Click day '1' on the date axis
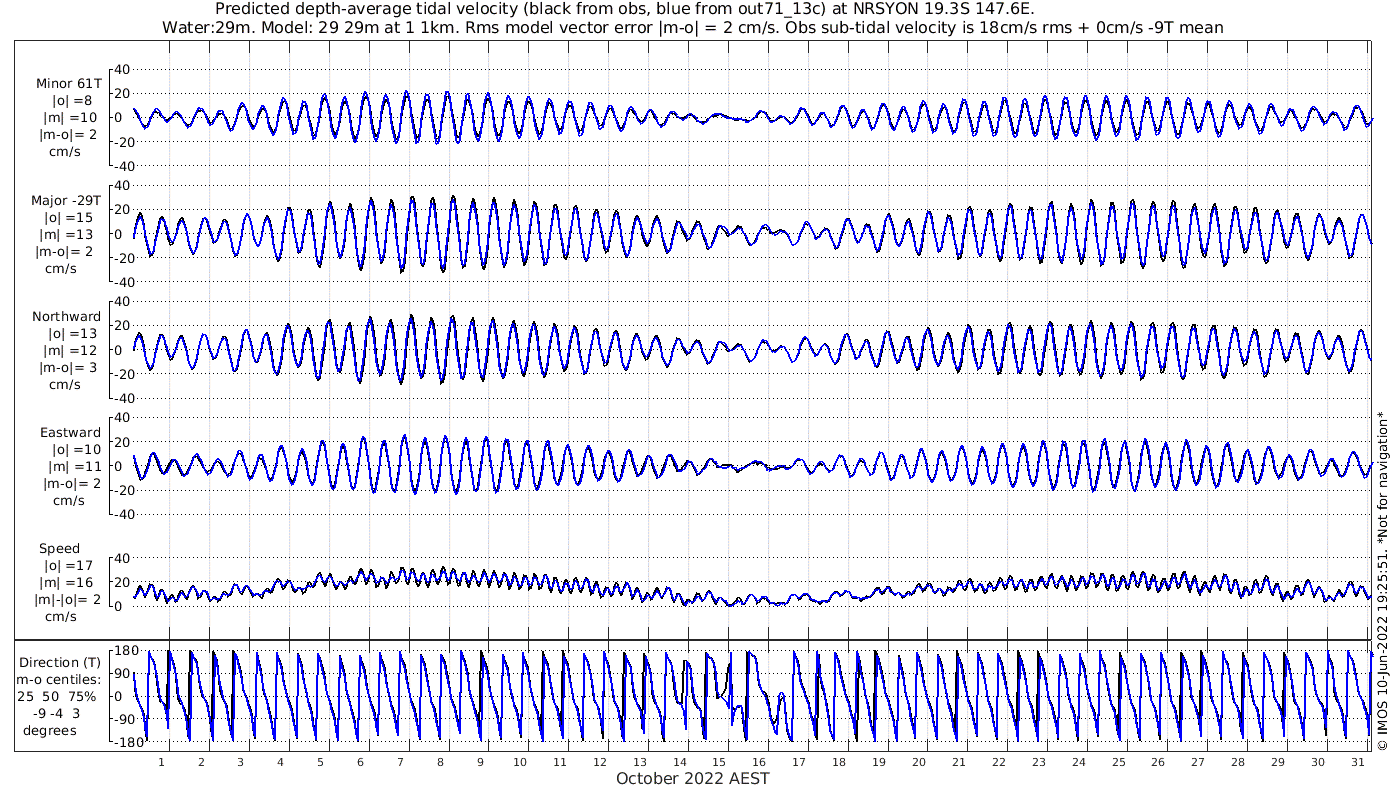This screenshot has height=800, width=1400. 162,762
